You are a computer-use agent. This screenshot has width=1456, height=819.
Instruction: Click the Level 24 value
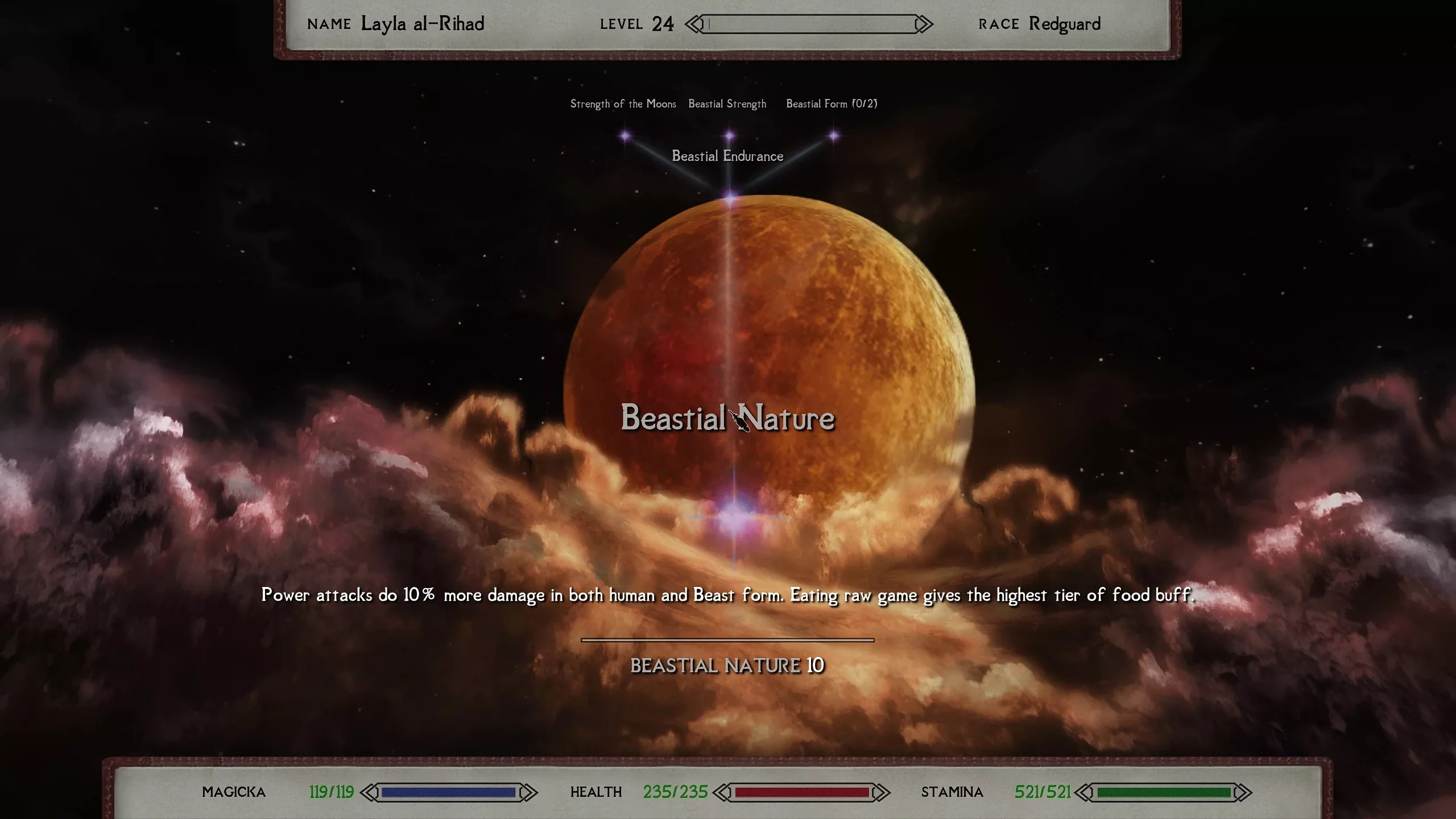click(x=663, y=24)
